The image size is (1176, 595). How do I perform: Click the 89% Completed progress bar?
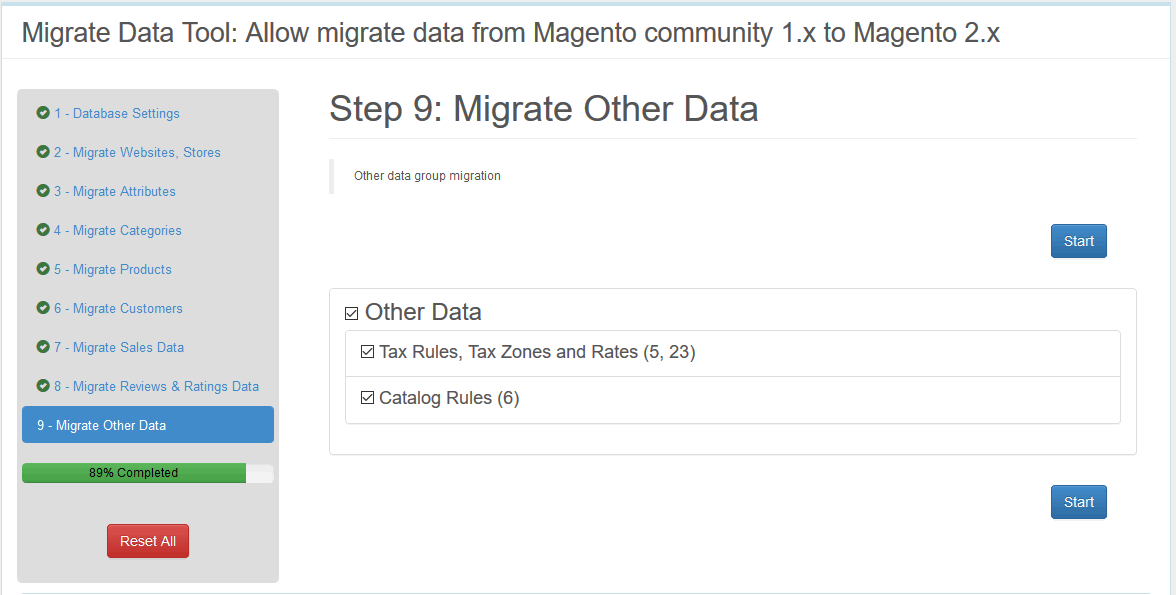click(x=147, y=473)
